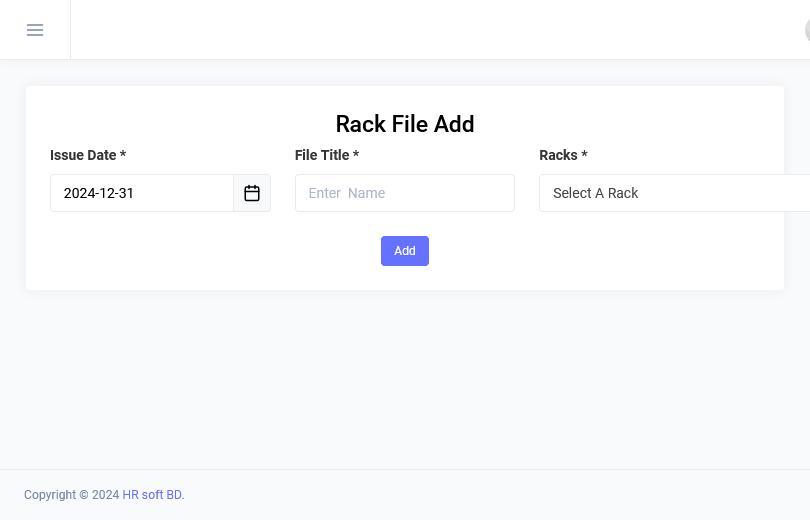Click the "Rack File Add" heading

coord(404,124)
